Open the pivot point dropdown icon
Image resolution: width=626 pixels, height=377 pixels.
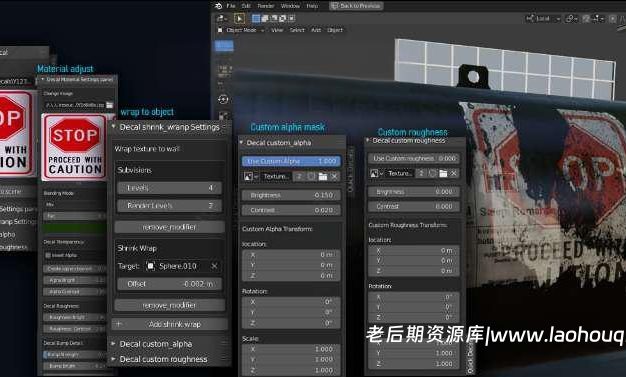(x=571, y=18)
